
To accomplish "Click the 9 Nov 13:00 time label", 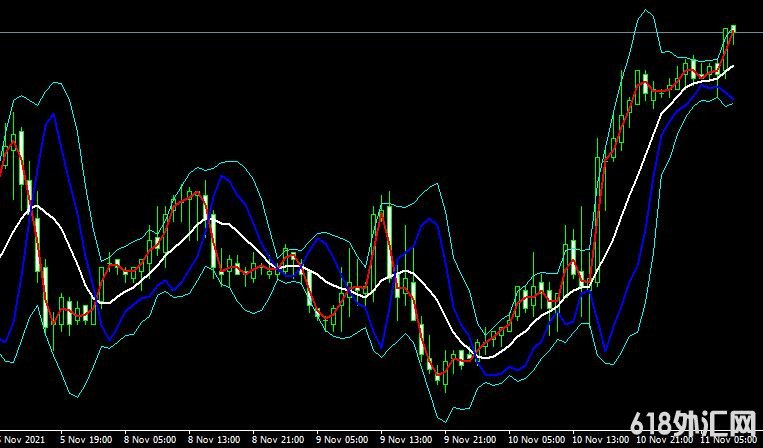I will pos(407,439).
